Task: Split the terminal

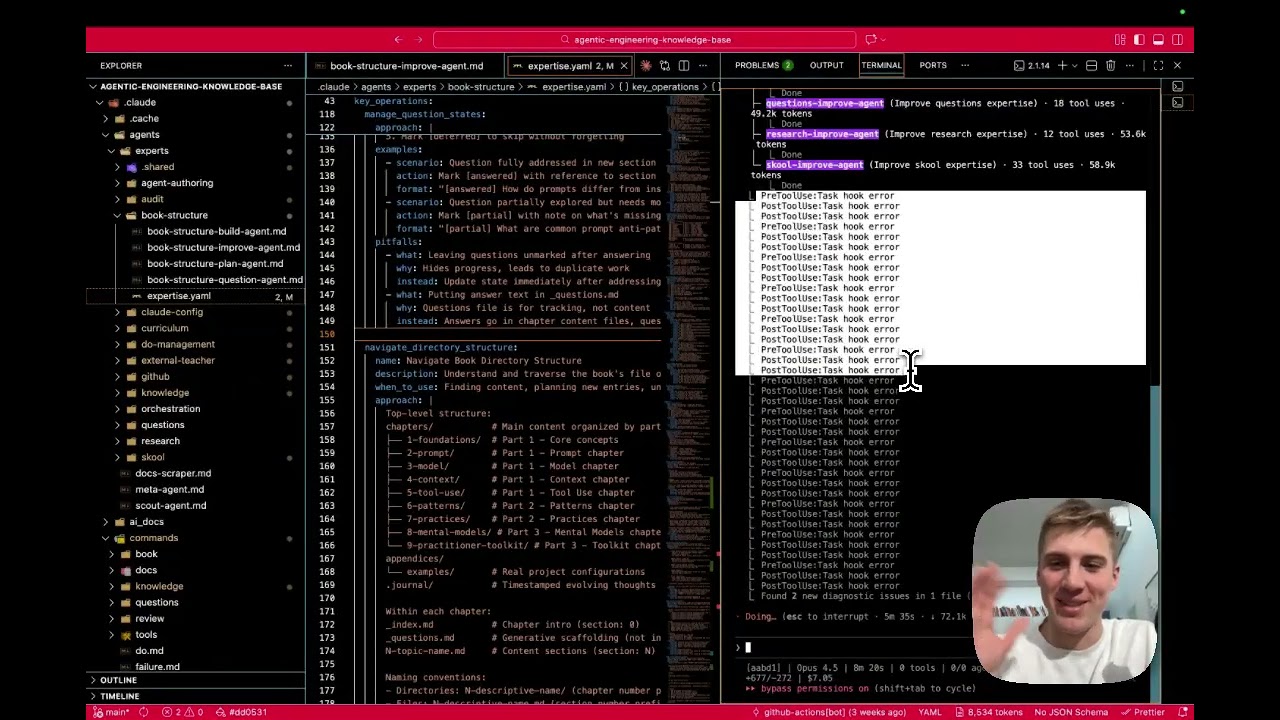Action: pyautogui.click(x=1092, y=66)
